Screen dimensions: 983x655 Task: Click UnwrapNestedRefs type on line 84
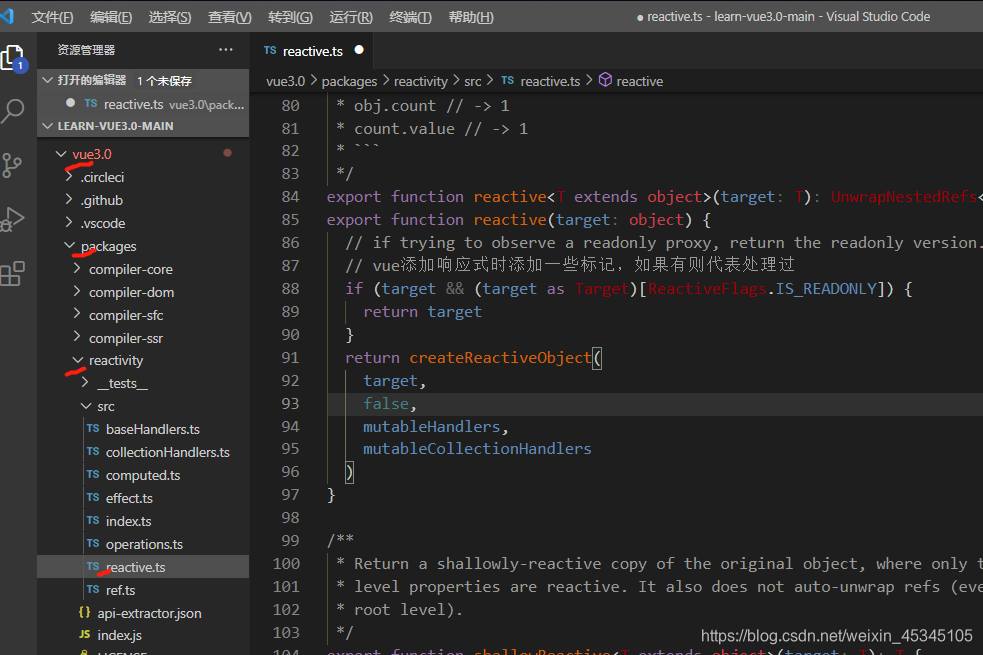pyautogui.click(x=903, y=197)
